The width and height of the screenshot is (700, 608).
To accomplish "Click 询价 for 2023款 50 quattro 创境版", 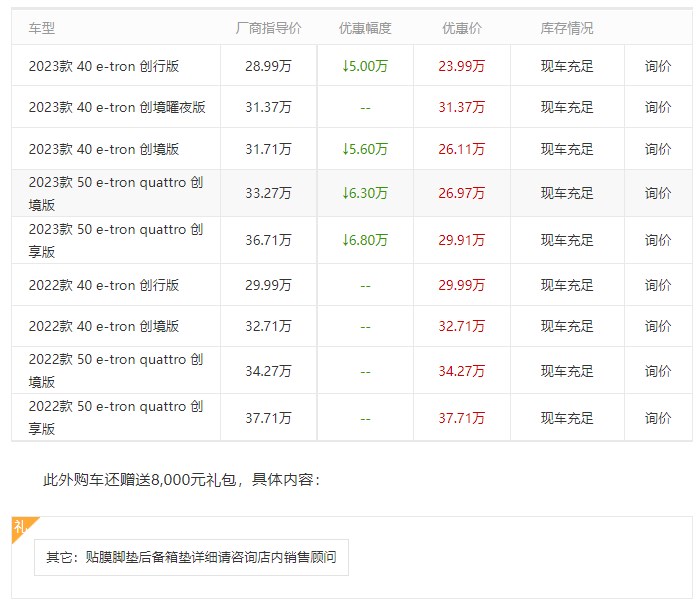I will (658, 193).
